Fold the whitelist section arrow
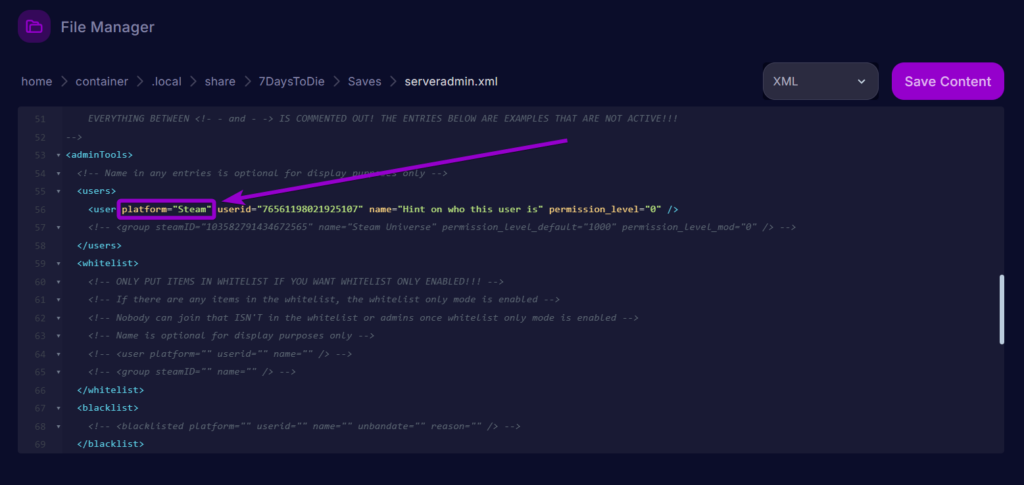Screen dimensions: 1024x485 pyautogui.click(x=59, y=263)
